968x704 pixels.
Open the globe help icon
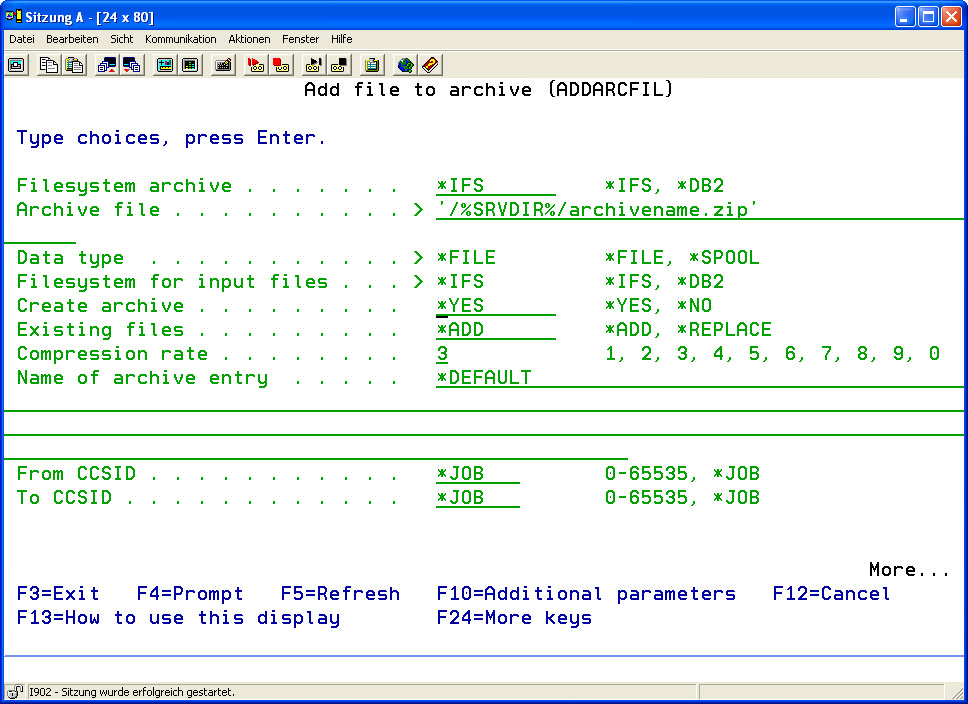[405, 65]
